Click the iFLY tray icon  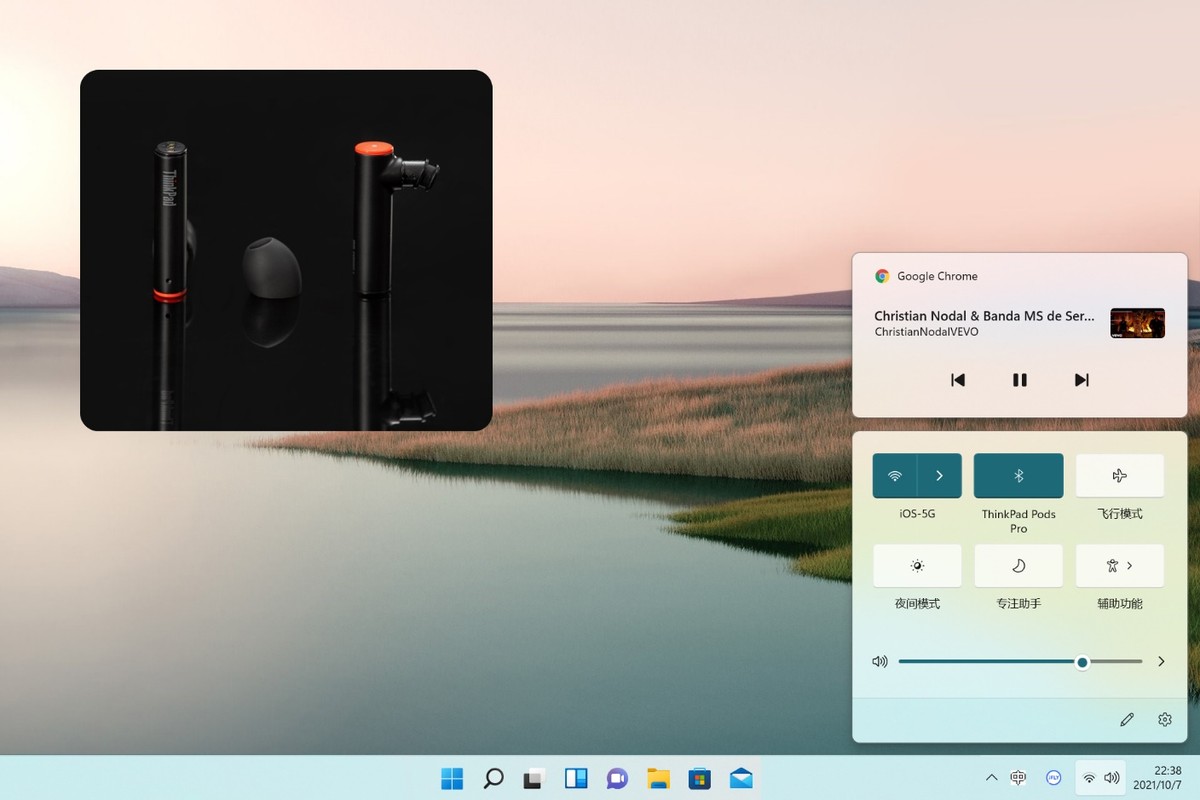pyautogui.click(x=1053, y=777)
